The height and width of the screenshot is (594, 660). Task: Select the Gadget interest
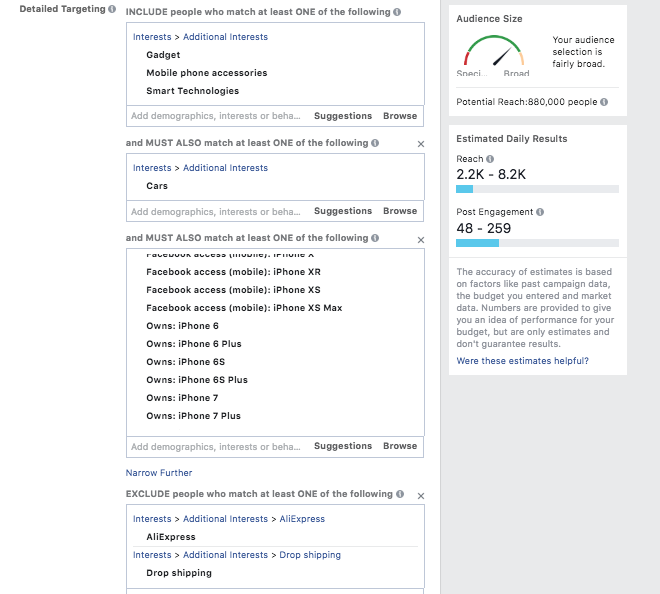(x=163, y=55)
